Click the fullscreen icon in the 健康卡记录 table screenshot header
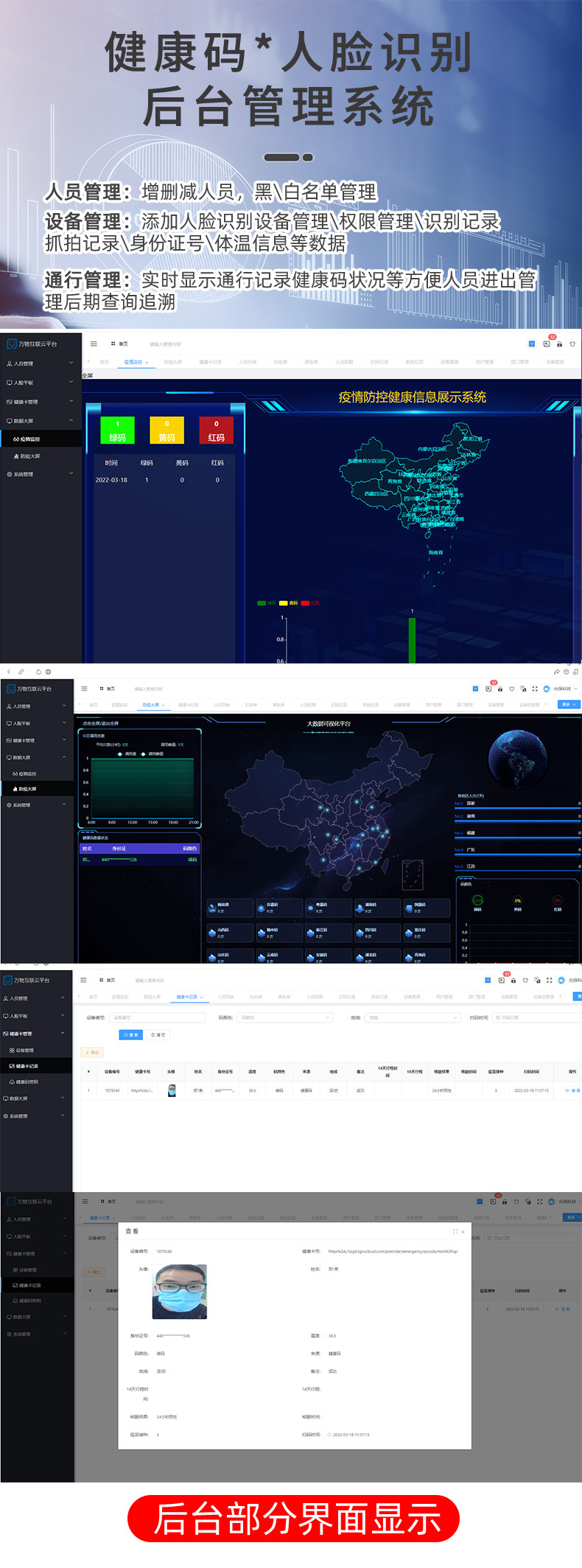The height and width of the screenshot is (1568, 582). (x=549, y=980)
